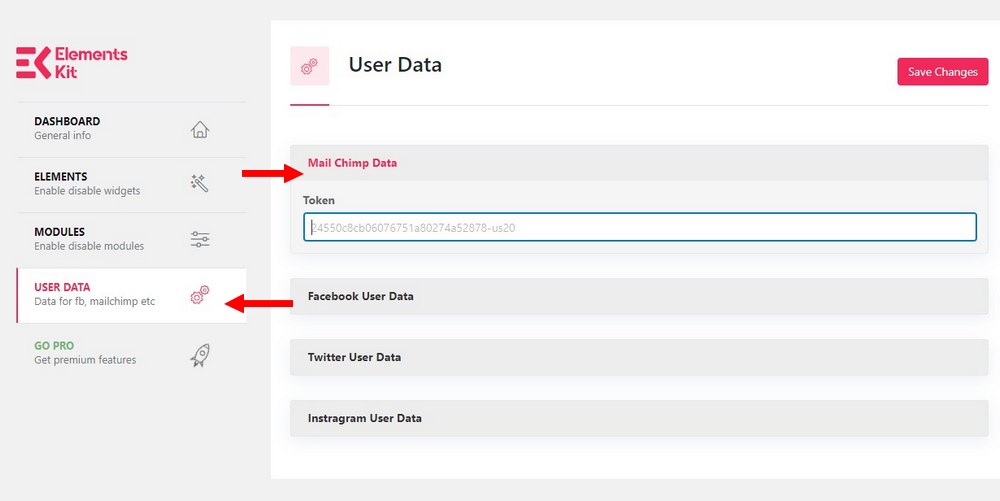Click the Go Pro rocket icon

(200, 355)
